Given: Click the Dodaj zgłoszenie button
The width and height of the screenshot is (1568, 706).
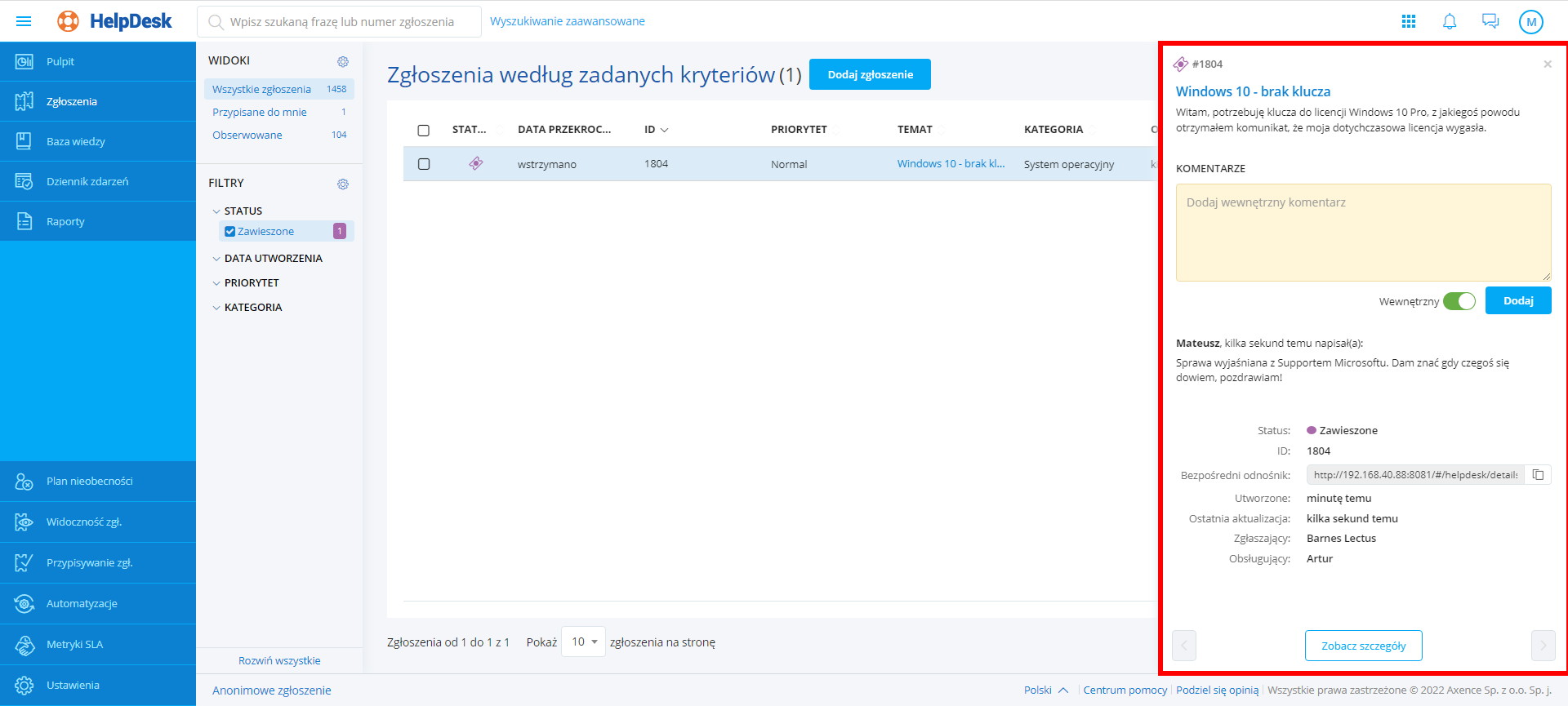Looking at the screenshot, I should 870,74.
